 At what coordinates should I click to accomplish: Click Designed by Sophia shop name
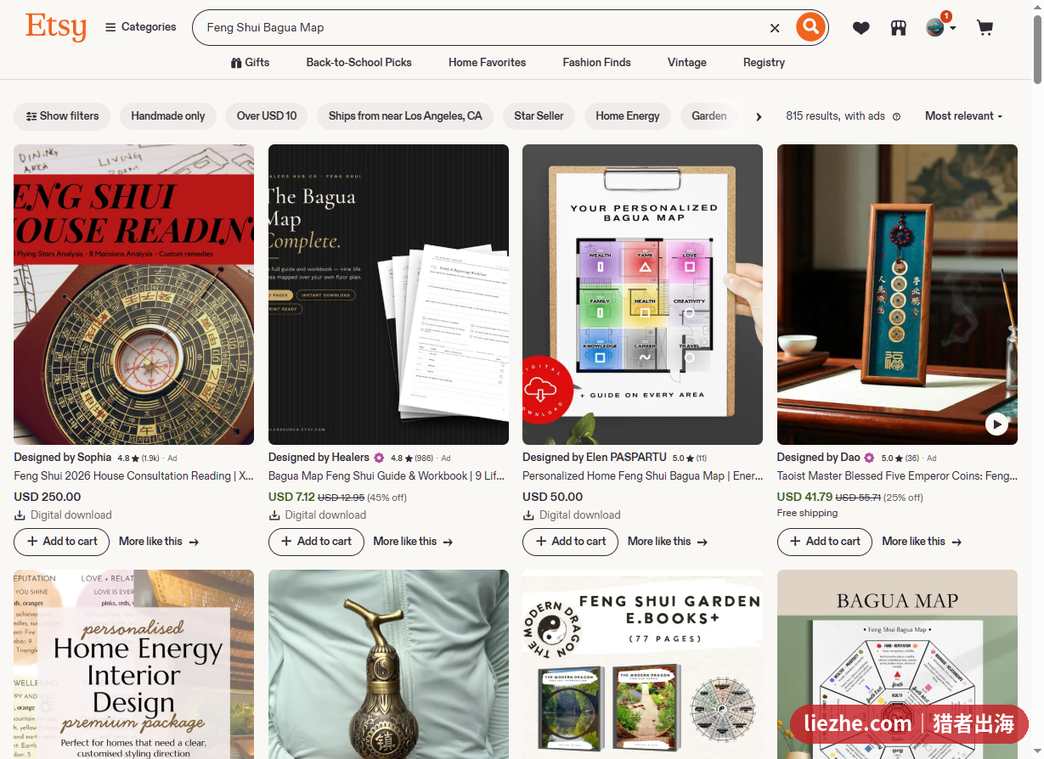63,457
